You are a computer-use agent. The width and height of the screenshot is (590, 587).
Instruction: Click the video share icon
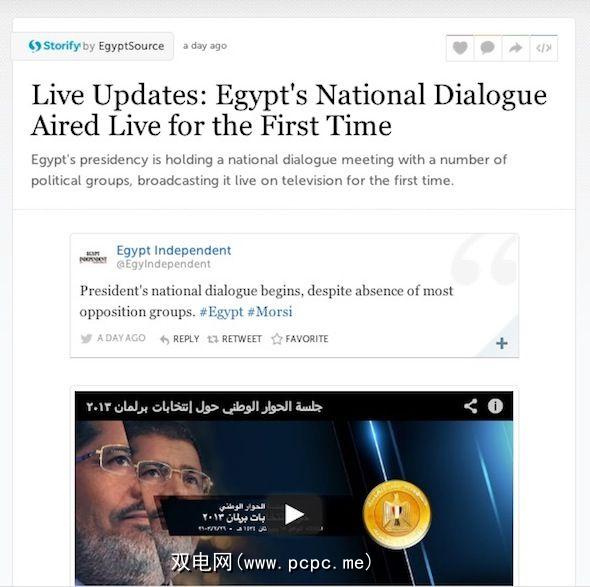point(470,406)
